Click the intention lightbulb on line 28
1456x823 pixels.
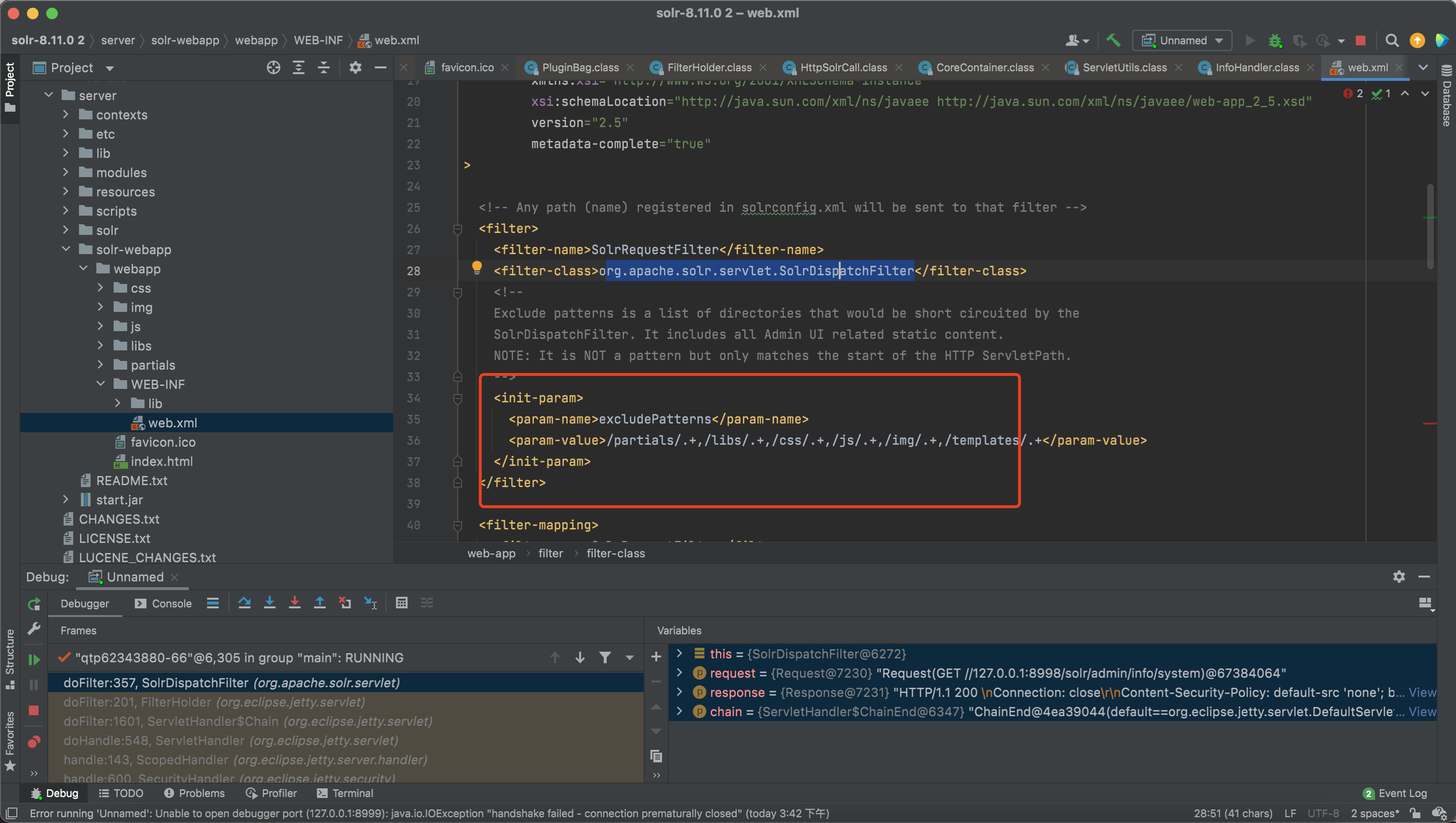[x=477, y=268]
